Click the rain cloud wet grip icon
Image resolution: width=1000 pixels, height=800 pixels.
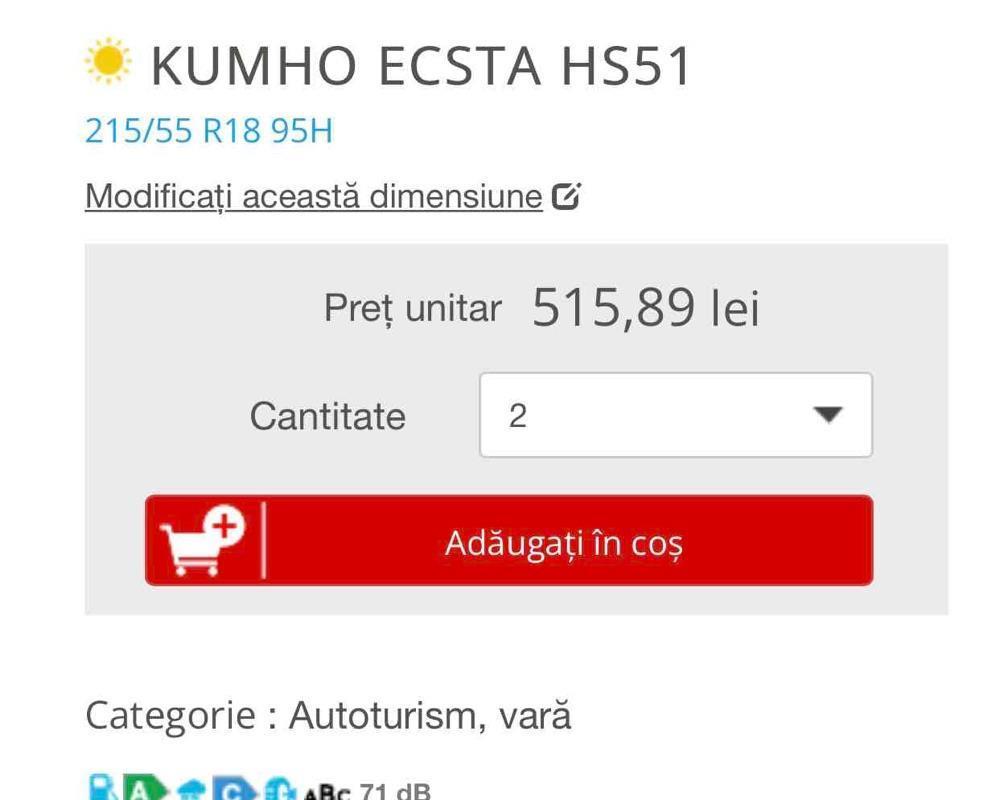click(x=189, y=790)
